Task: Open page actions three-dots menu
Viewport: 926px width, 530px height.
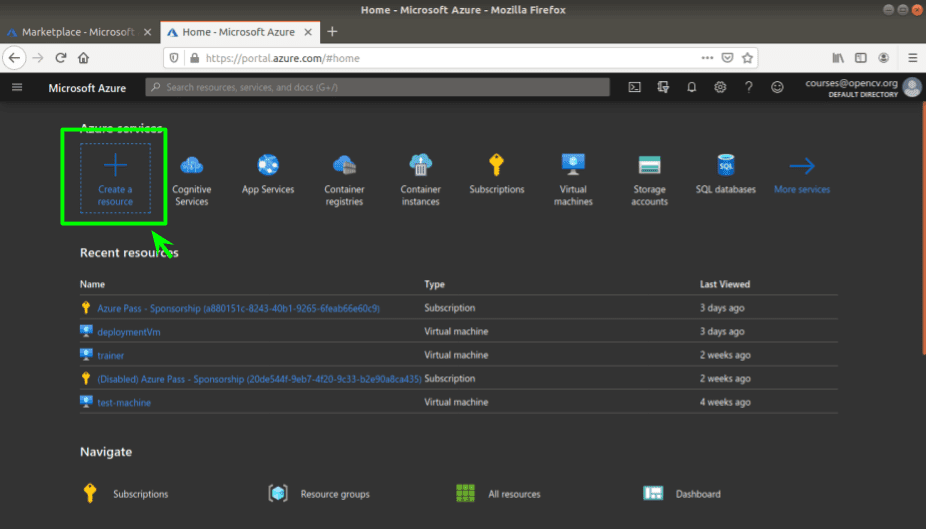Action: tap(707, 58)
